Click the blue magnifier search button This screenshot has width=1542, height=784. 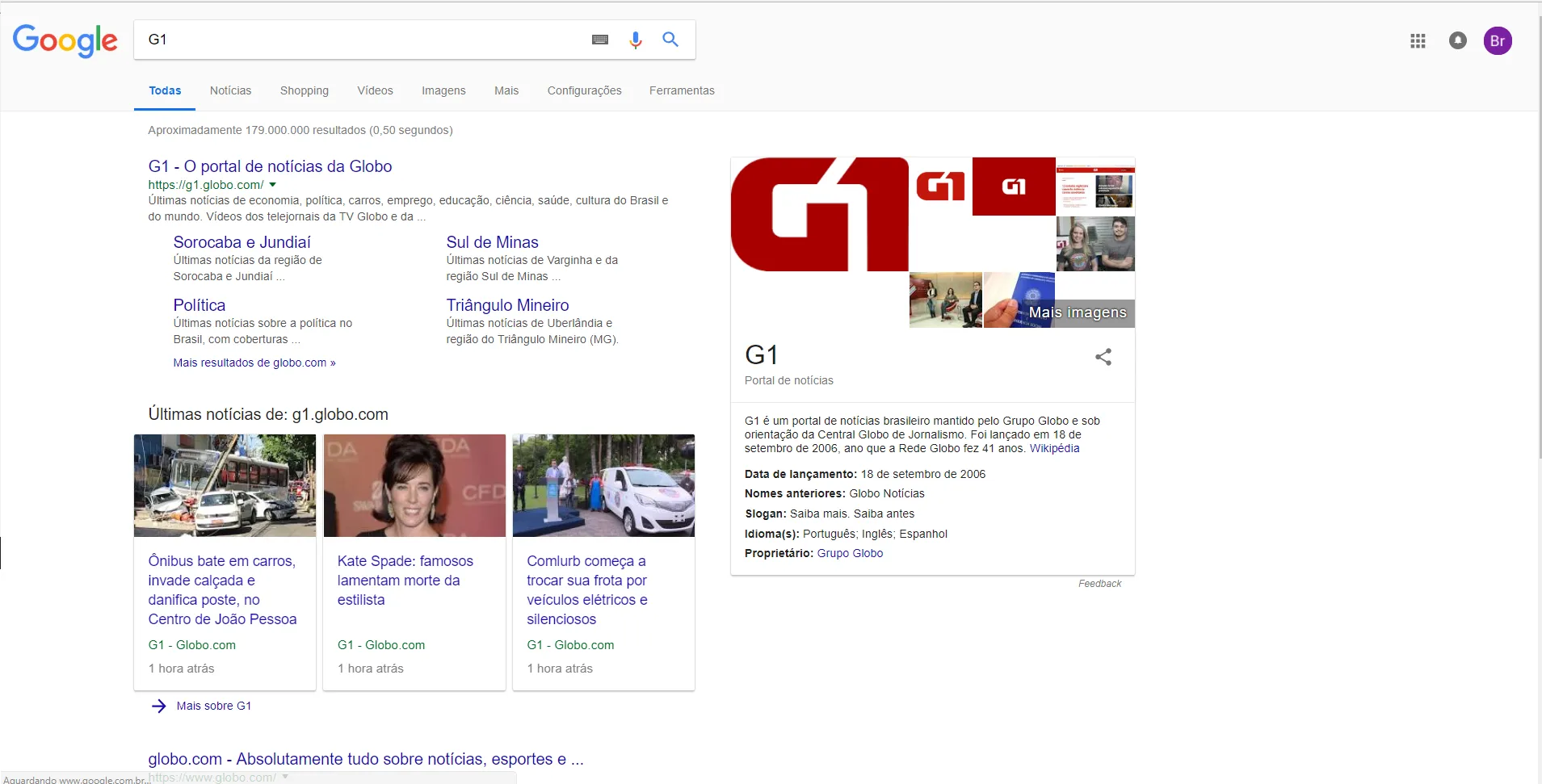point(670,39)
